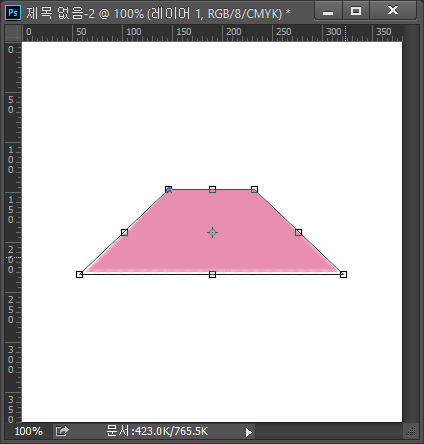
Task: Click the Photoshop Ps icon in title bar
Action: click(x=13, y=13)
